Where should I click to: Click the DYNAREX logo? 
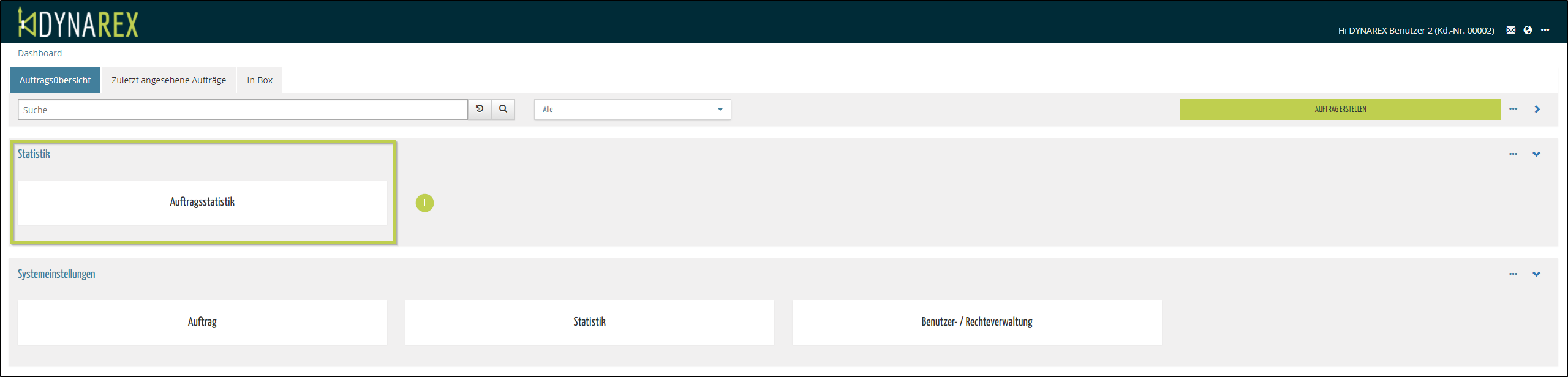tap(78, 23)
